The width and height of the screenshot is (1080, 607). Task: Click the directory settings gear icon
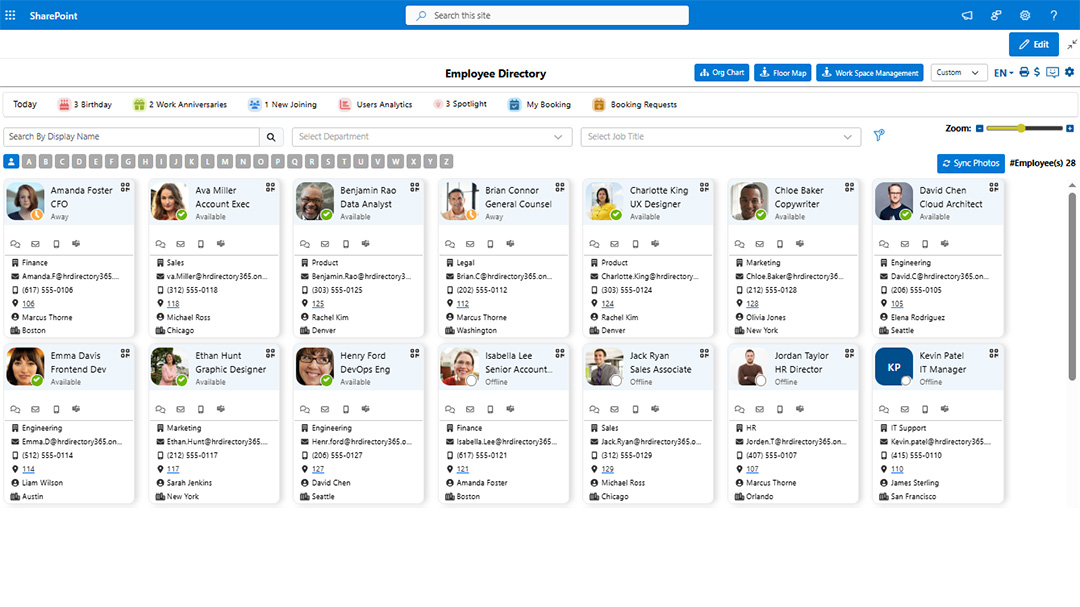(1069, 72)
